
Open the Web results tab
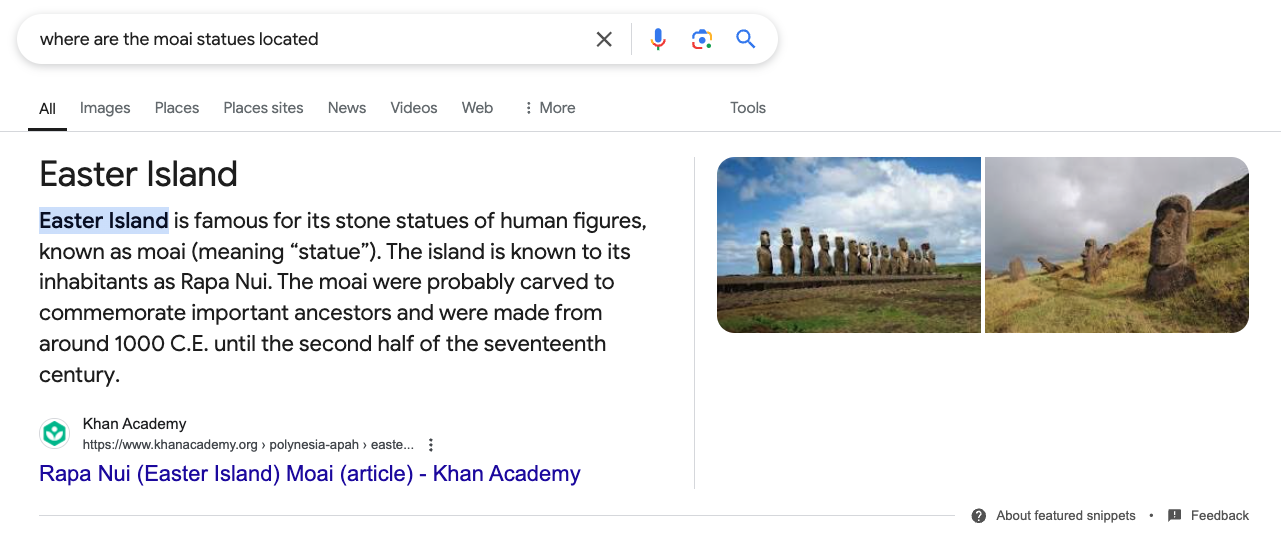(x=477, y=108)
